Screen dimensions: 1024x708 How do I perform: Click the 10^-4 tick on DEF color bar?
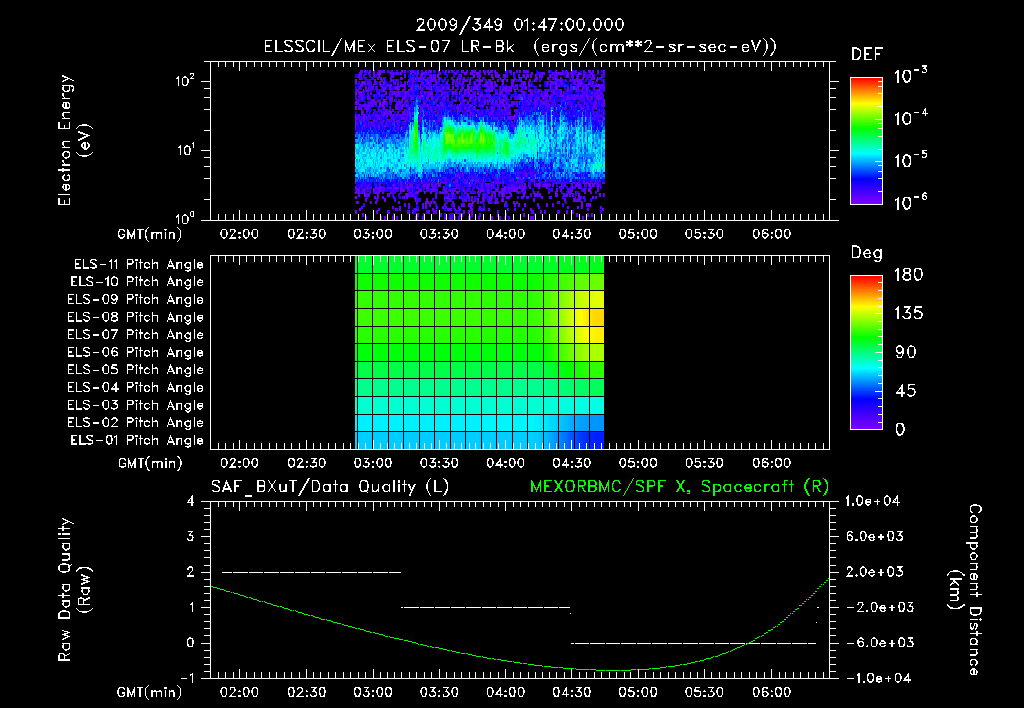(910, 118)
